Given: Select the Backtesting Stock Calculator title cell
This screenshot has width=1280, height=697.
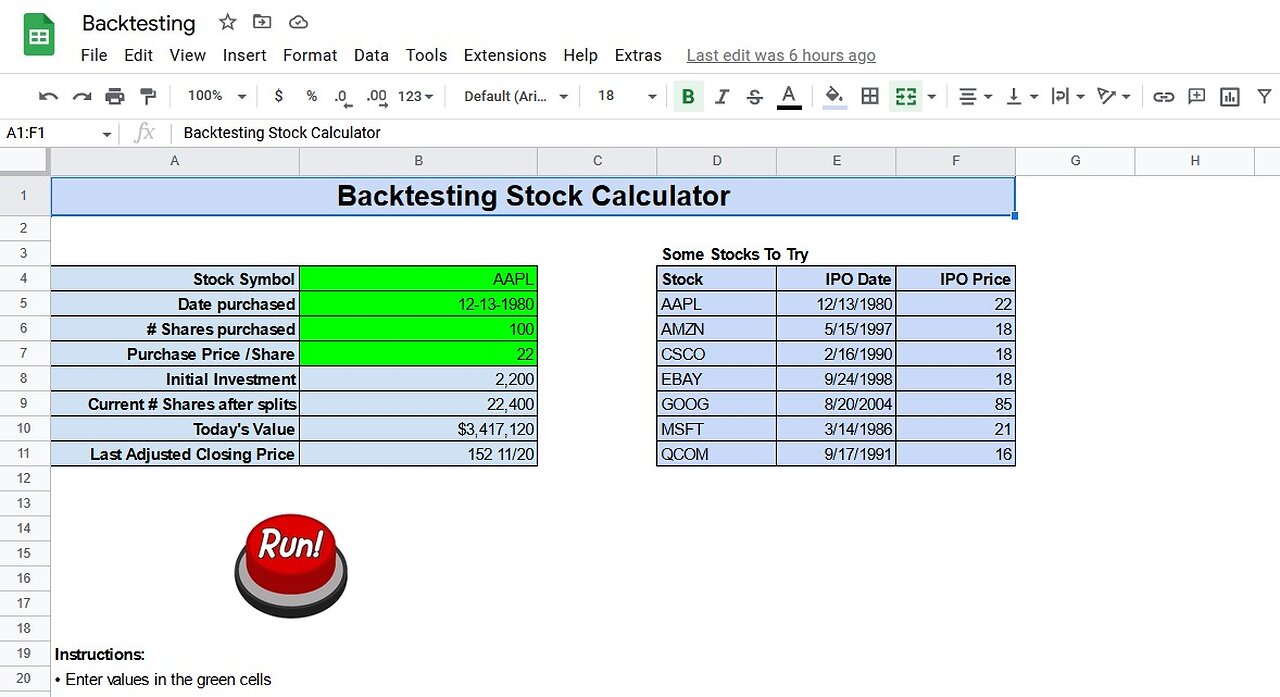Looking at the screenshot, I should [533, 196].
